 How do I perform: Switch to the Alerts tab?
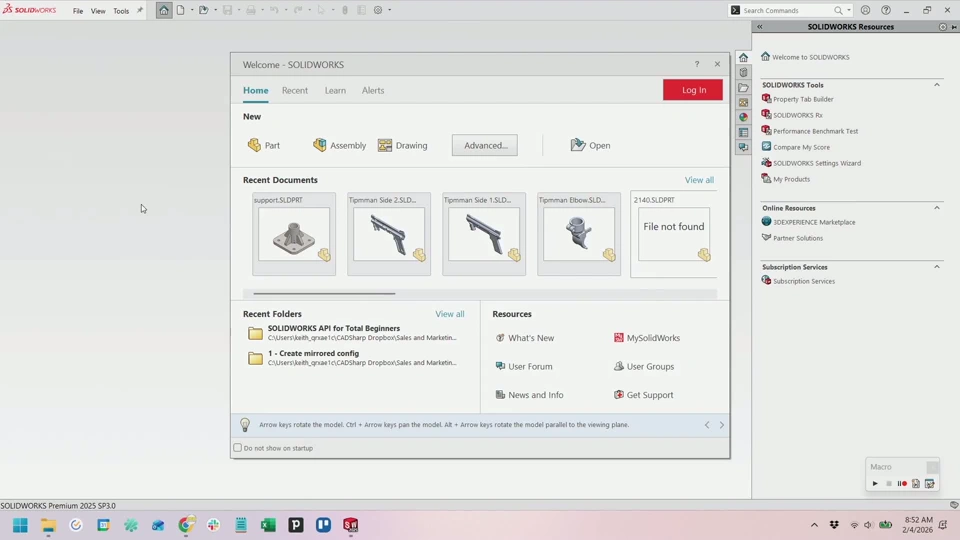[373, 90]
